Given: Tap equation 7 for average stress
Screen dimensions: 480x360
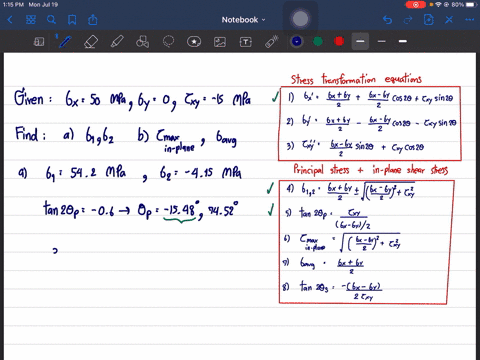Looking at the screenshot, I should (x=323, y=265).
